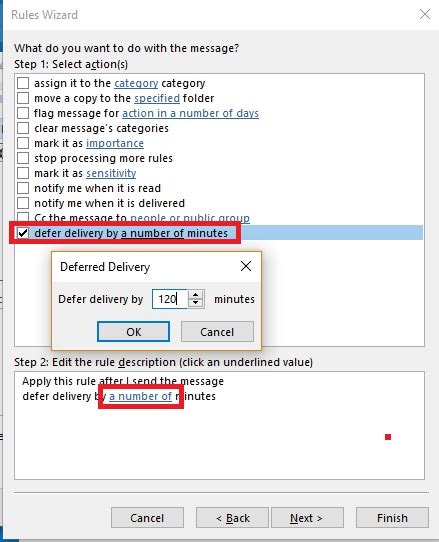Click 'a number of' link in the selected defer delivery row
The width and height of the screenshot is (439, 542).
[x=152, y=233]
